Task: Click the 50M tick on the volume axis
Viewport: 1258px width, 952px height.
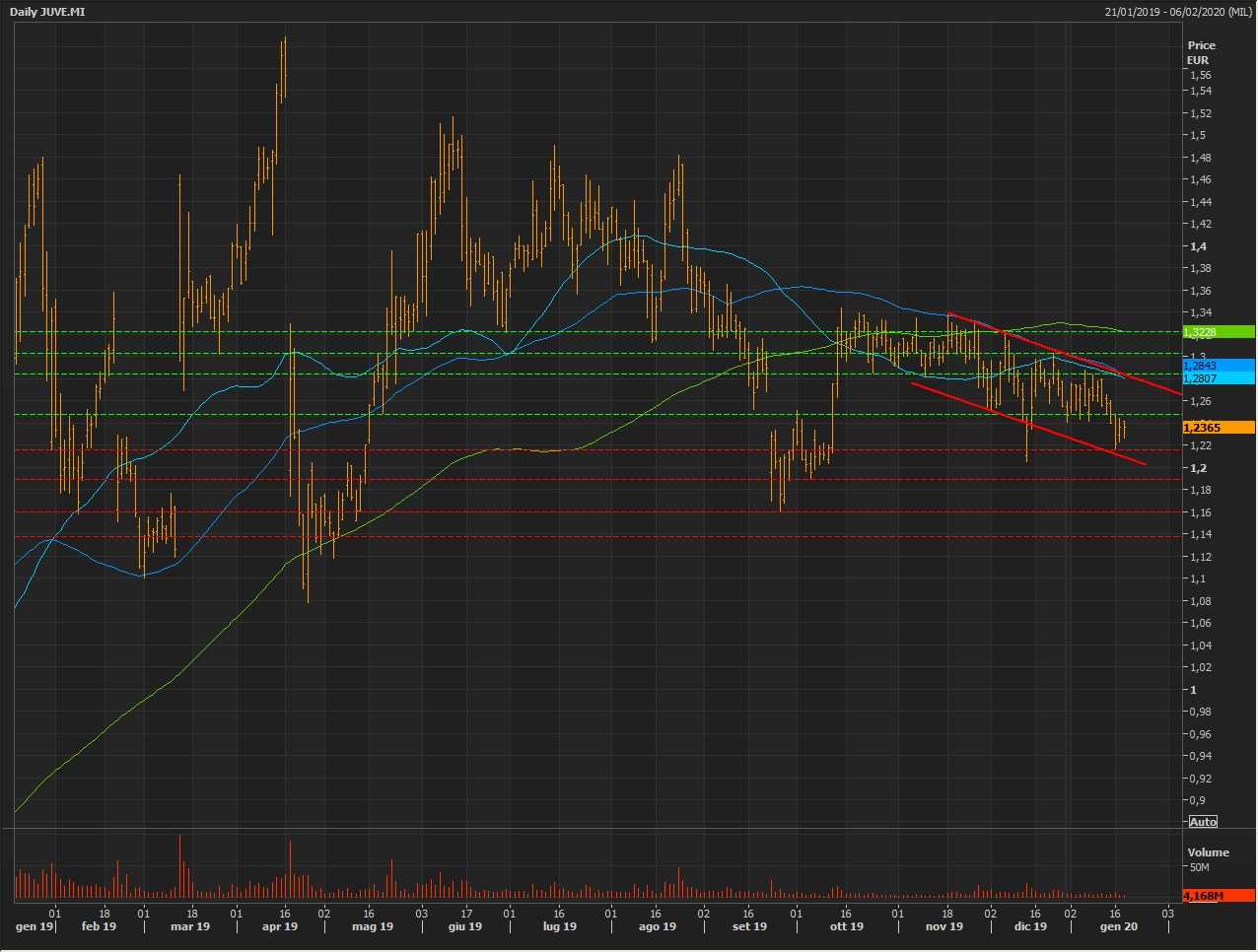Action: coord(1199,867)
